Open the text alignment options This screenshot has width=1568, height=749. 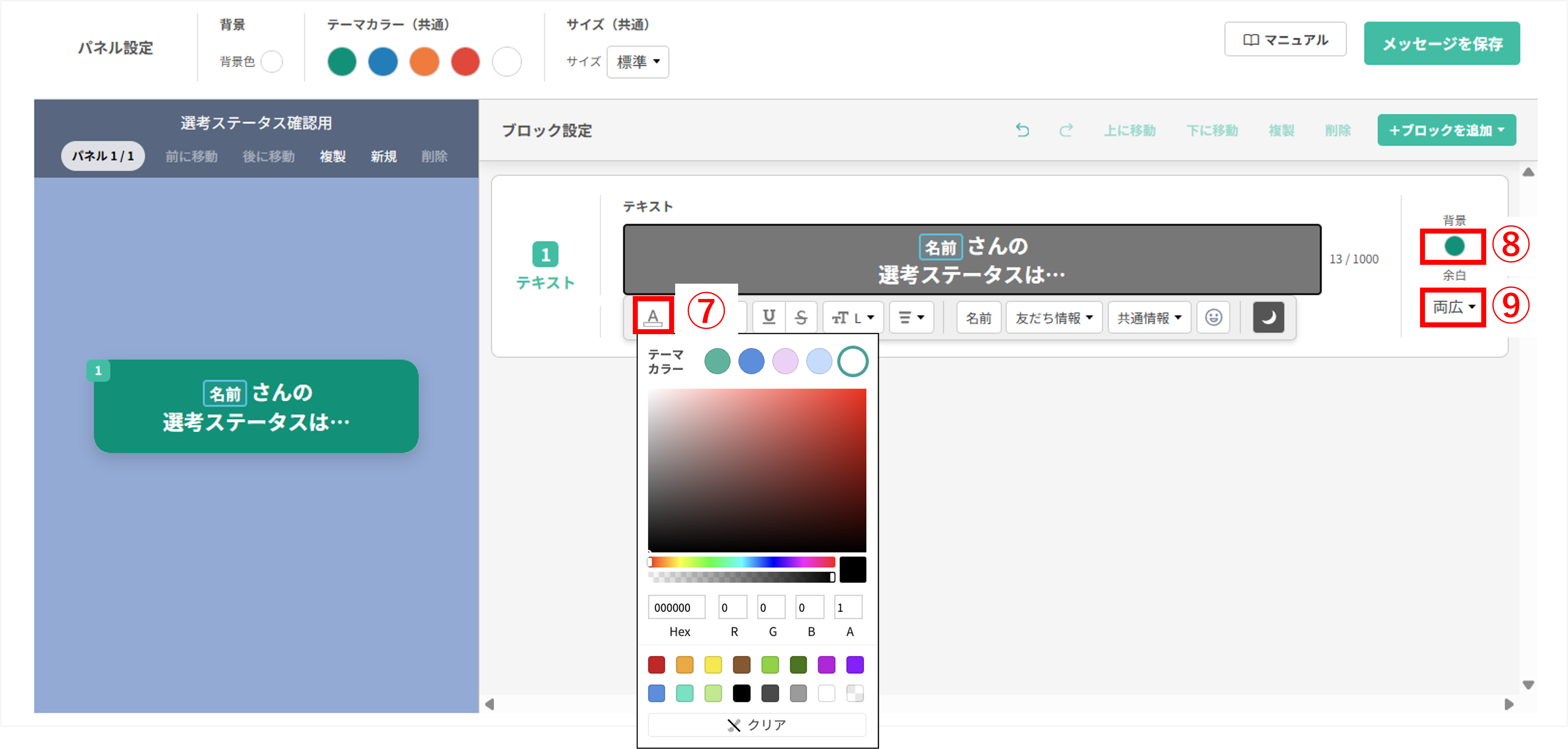[911, 316]
